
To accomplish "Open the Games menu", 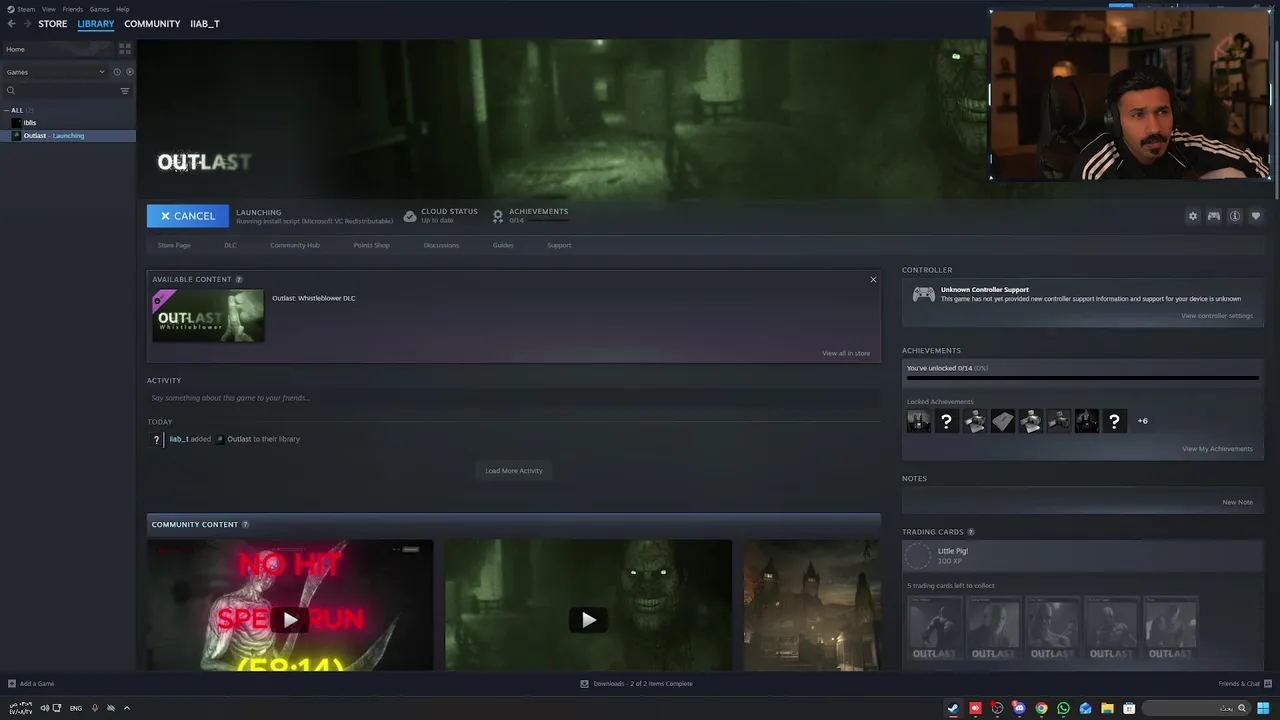I will tap(99, 9).
